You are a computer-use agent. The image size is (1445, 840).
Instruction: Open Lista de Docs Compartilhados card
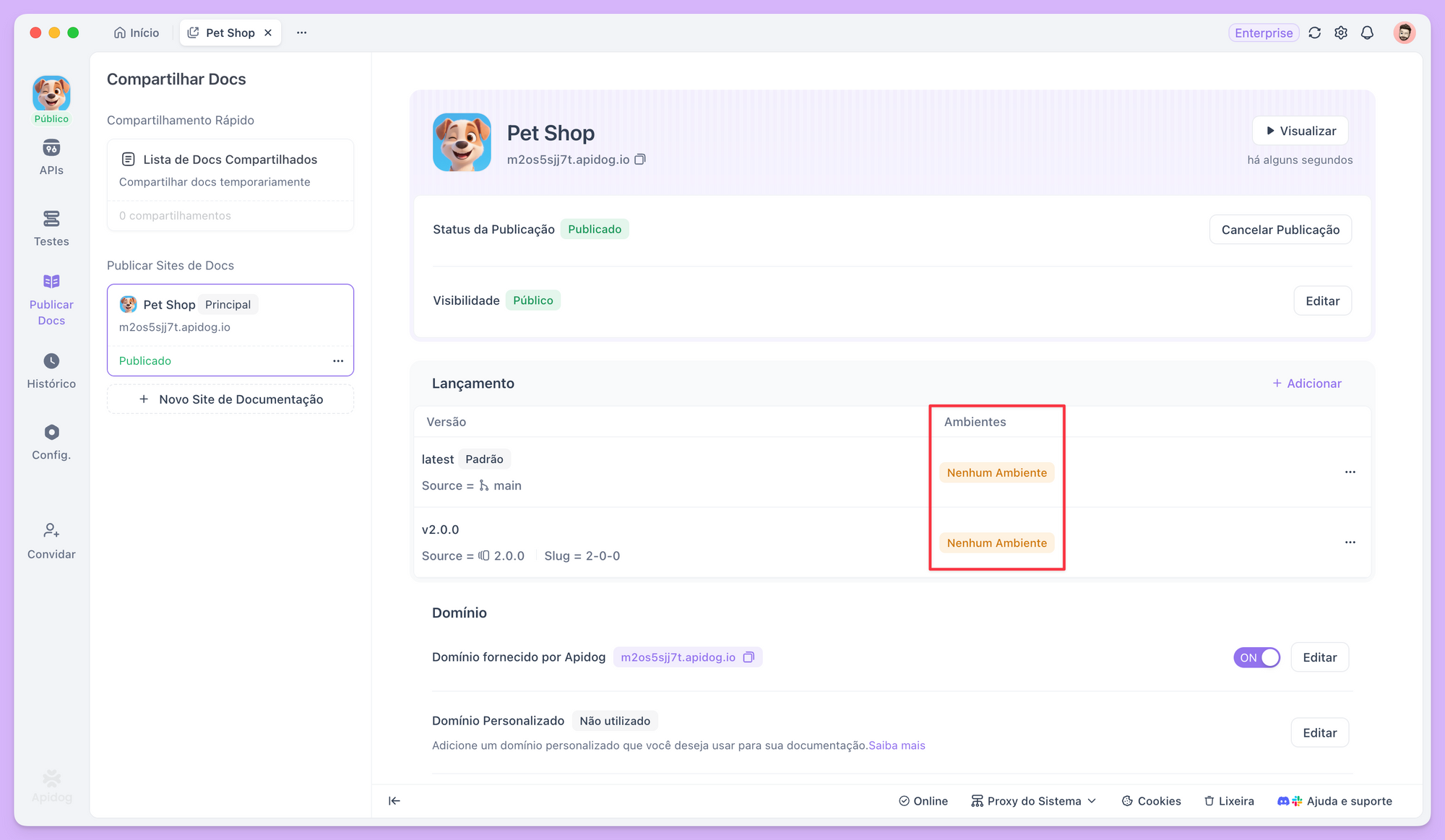coord(230,185)
